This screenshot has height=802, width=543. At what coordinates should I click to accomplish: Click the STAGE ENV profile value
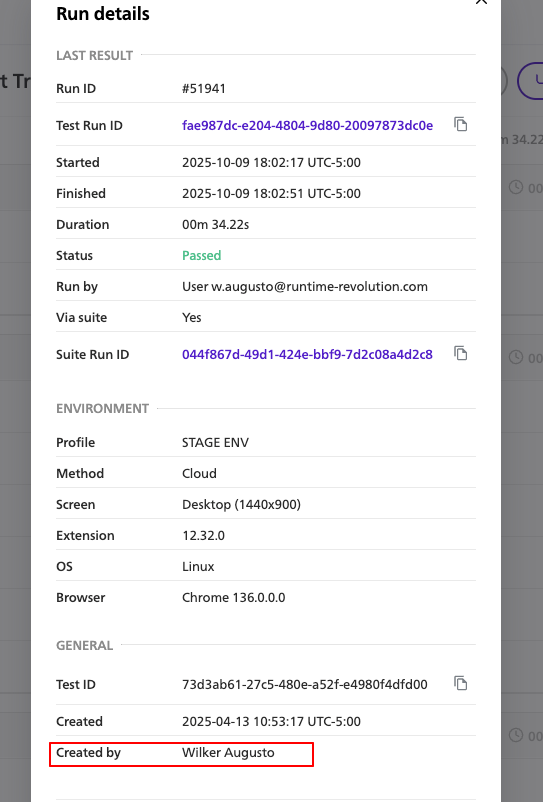pos(215,442)
